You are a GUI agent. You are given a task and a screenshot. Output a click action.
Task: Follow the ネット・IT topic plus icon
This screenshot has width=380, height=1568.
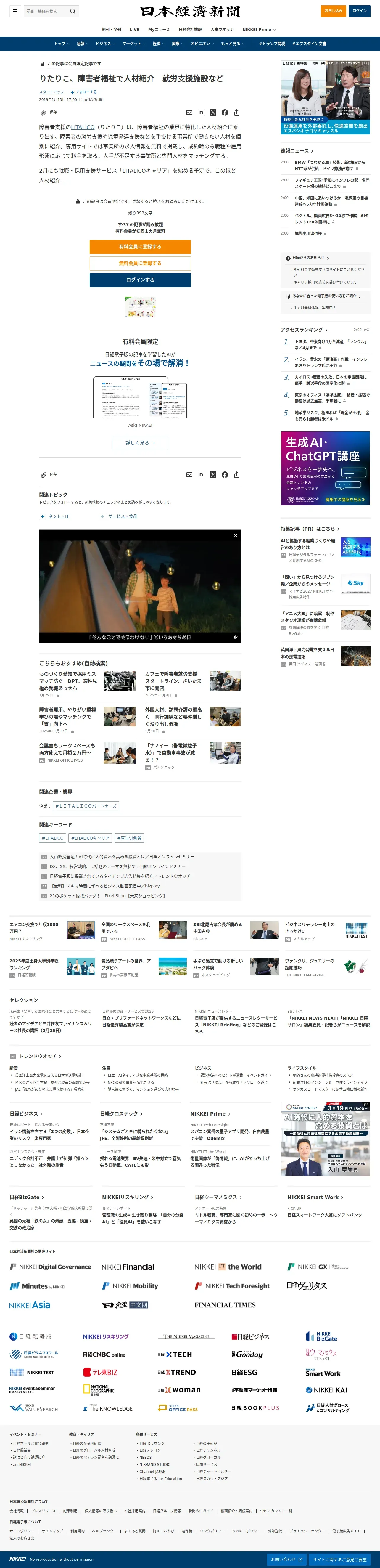coord(43,516)
